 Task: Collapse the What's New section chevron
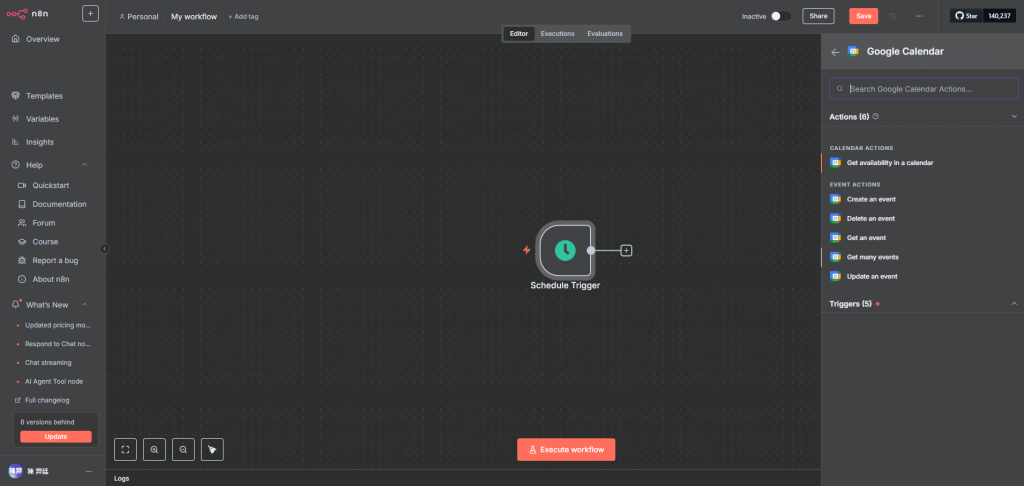(84, 305)
